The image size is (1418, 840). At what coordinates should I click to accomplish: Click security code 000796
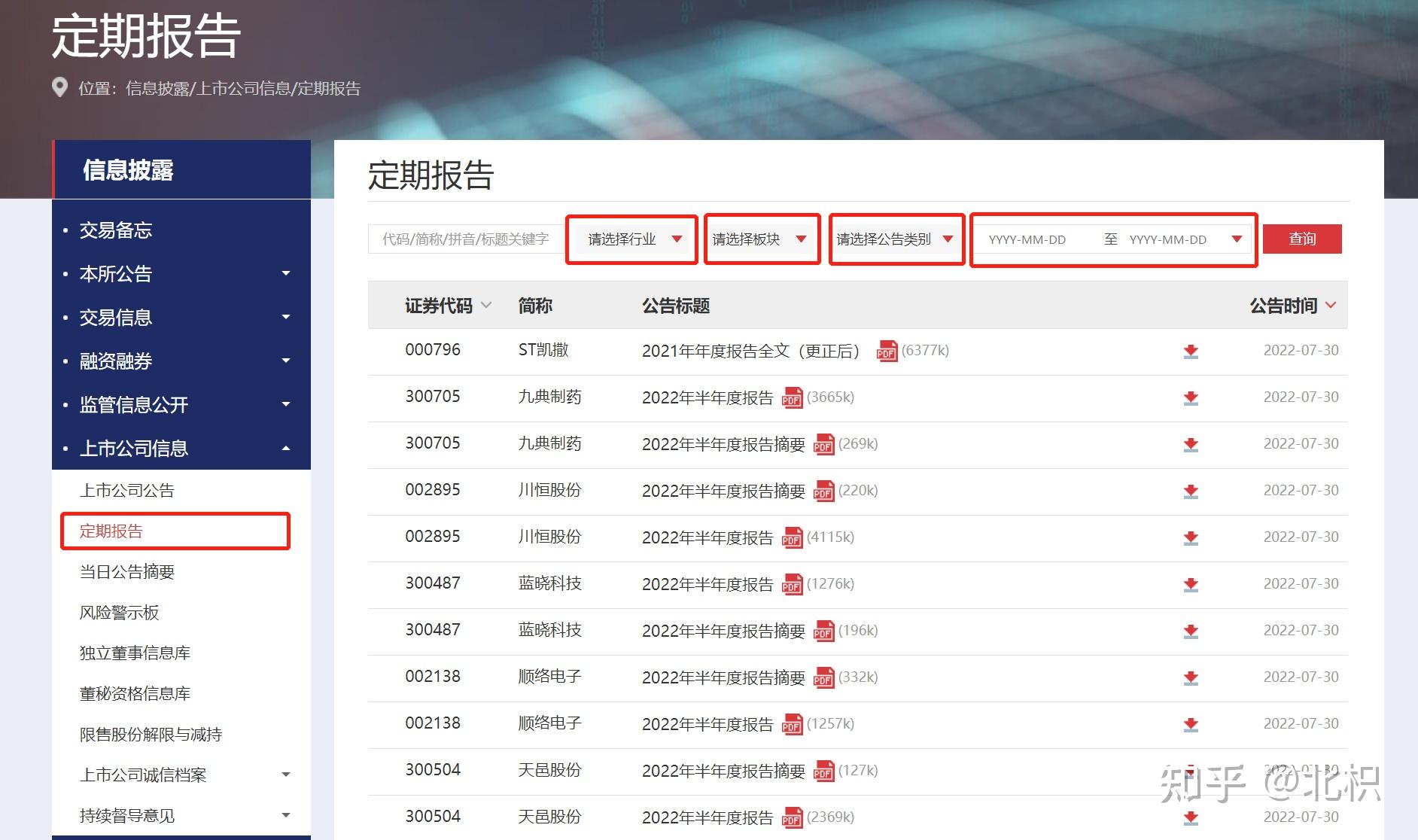coord(433,350)
